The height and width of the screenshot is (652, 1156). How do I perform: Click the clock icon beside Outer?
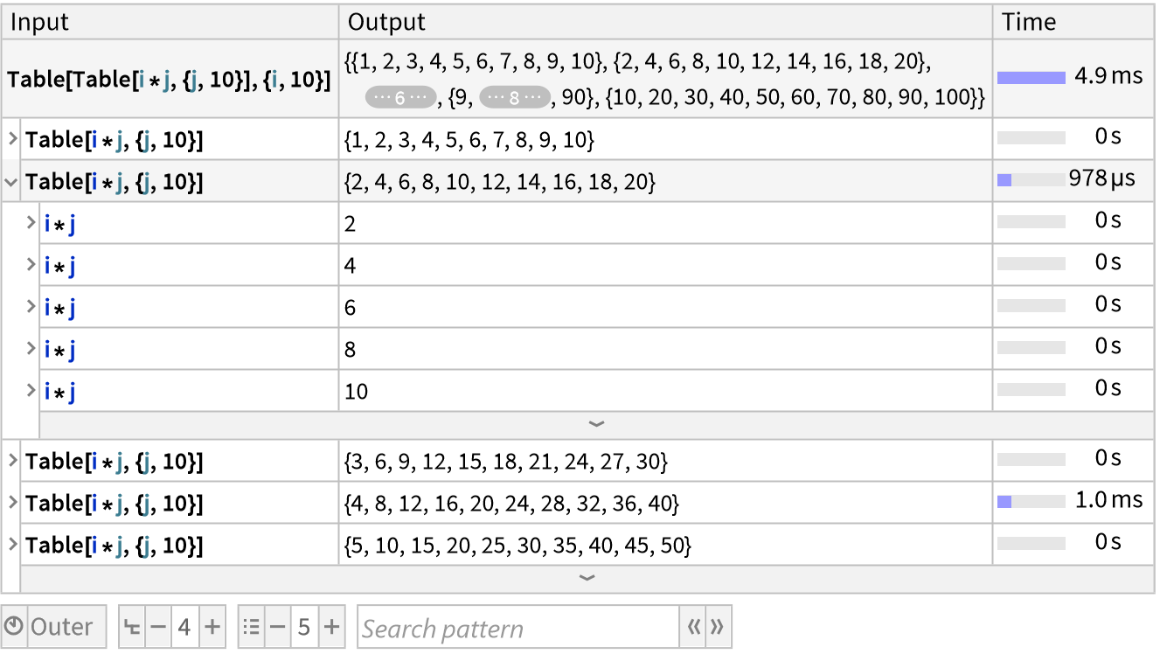pos(14,627)
